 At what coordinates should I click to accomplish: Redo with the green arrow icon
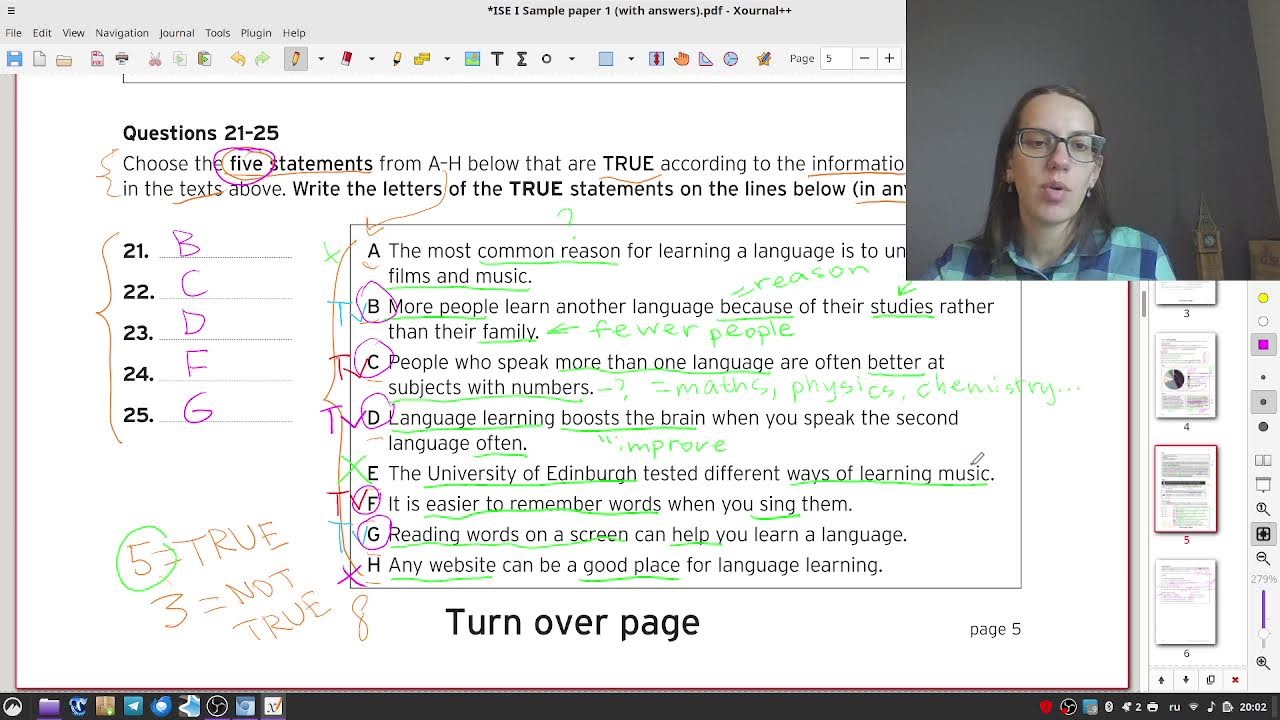tap(262, 59)
